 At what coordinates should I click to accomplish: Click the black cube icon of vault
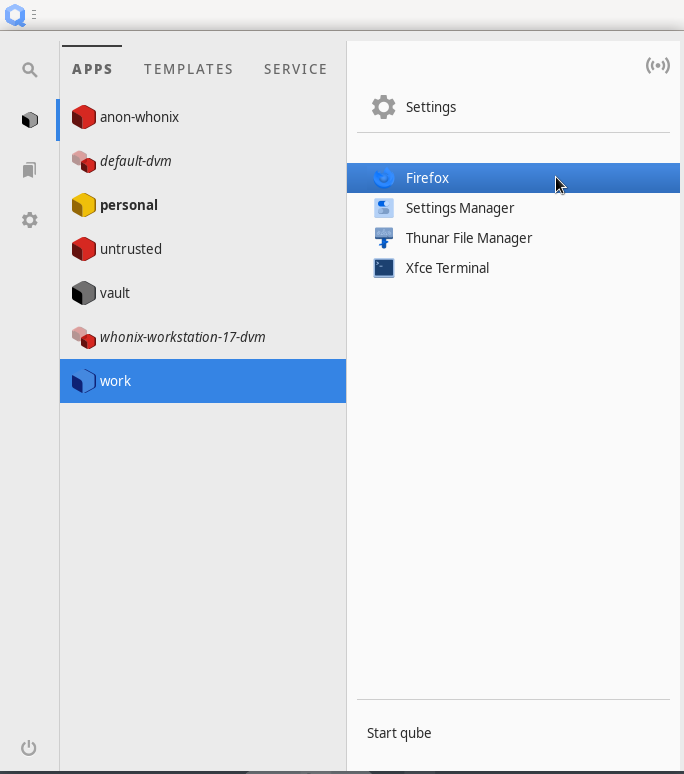point(83,293)
